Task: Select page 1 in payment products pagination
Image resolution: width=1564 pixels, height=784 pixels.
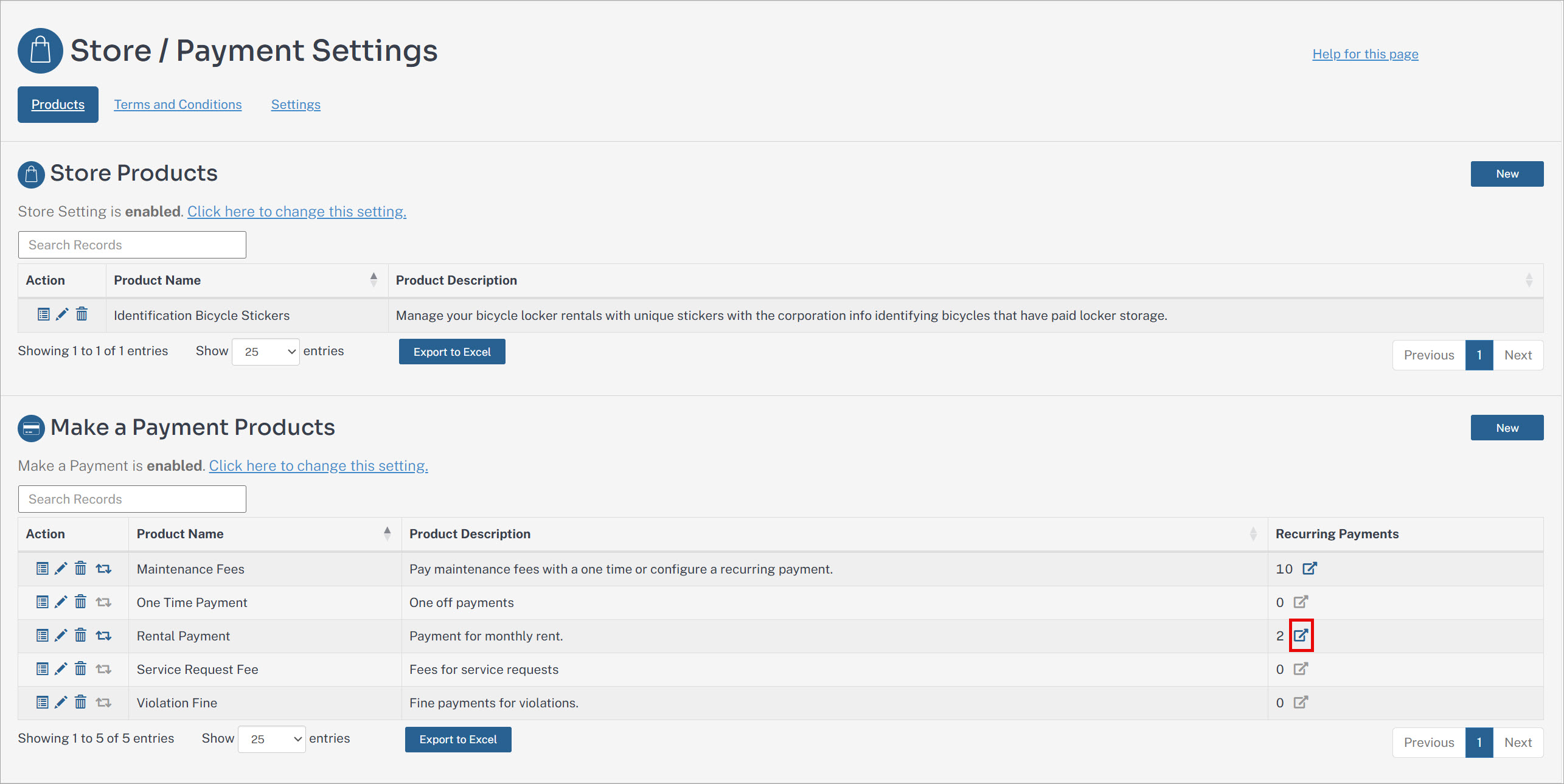Action: click(x=1479, y=743)
